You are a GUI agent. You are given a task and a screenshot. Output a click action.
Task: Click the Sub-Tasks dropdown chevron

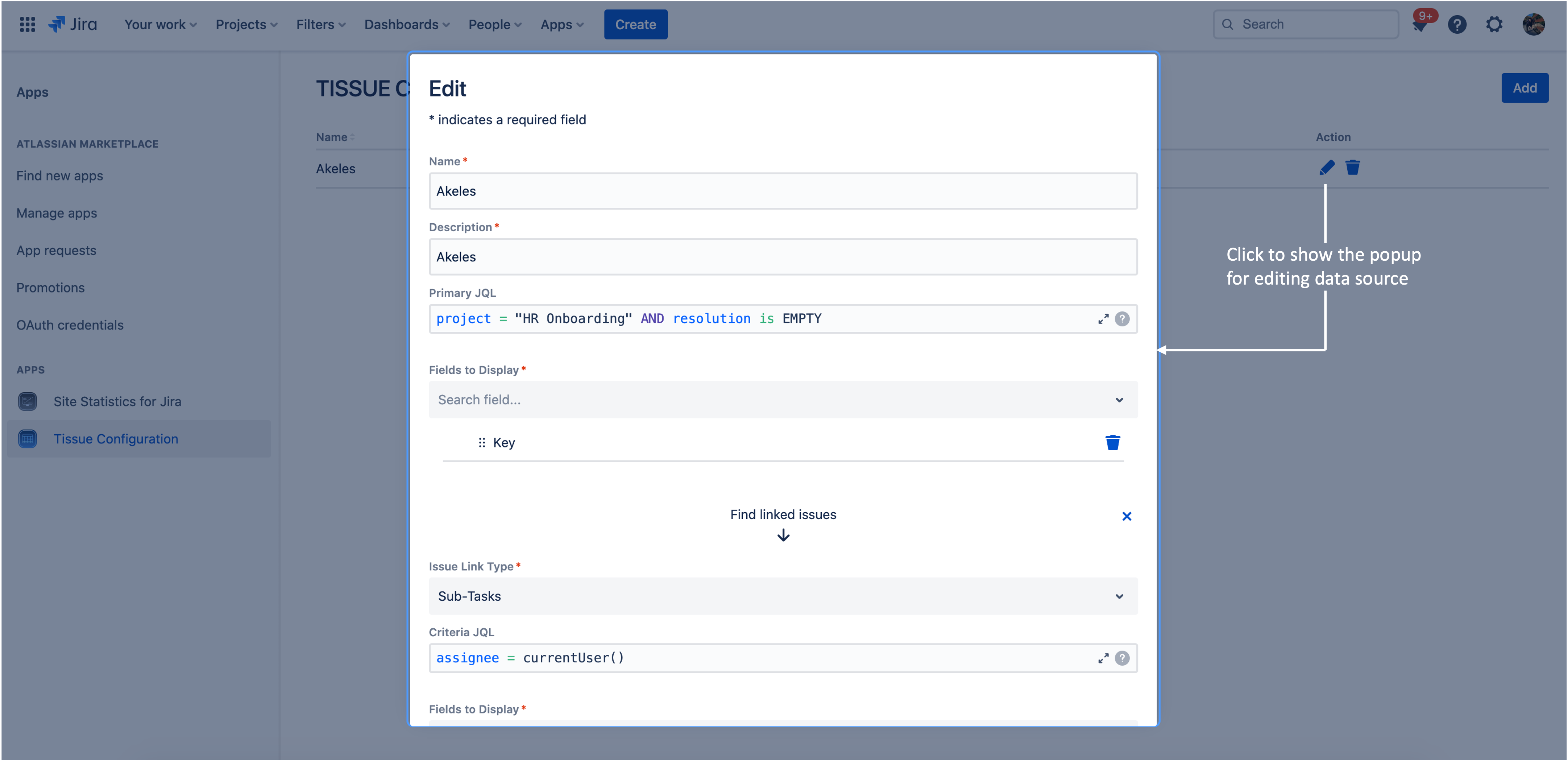coord(1119,597)
